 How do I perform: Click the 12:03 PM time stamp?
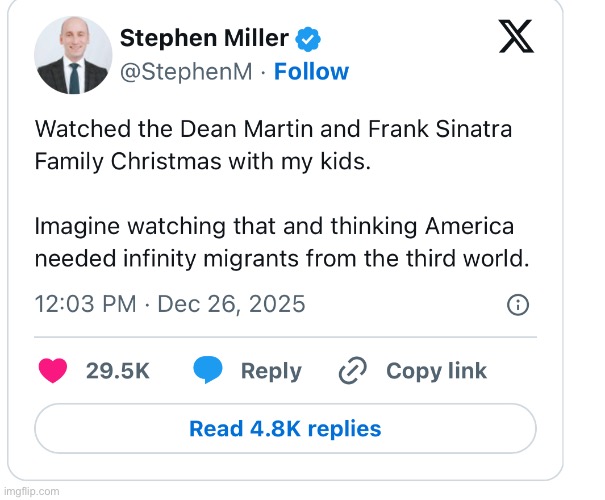pyautogui.click(x=85, y=304)
